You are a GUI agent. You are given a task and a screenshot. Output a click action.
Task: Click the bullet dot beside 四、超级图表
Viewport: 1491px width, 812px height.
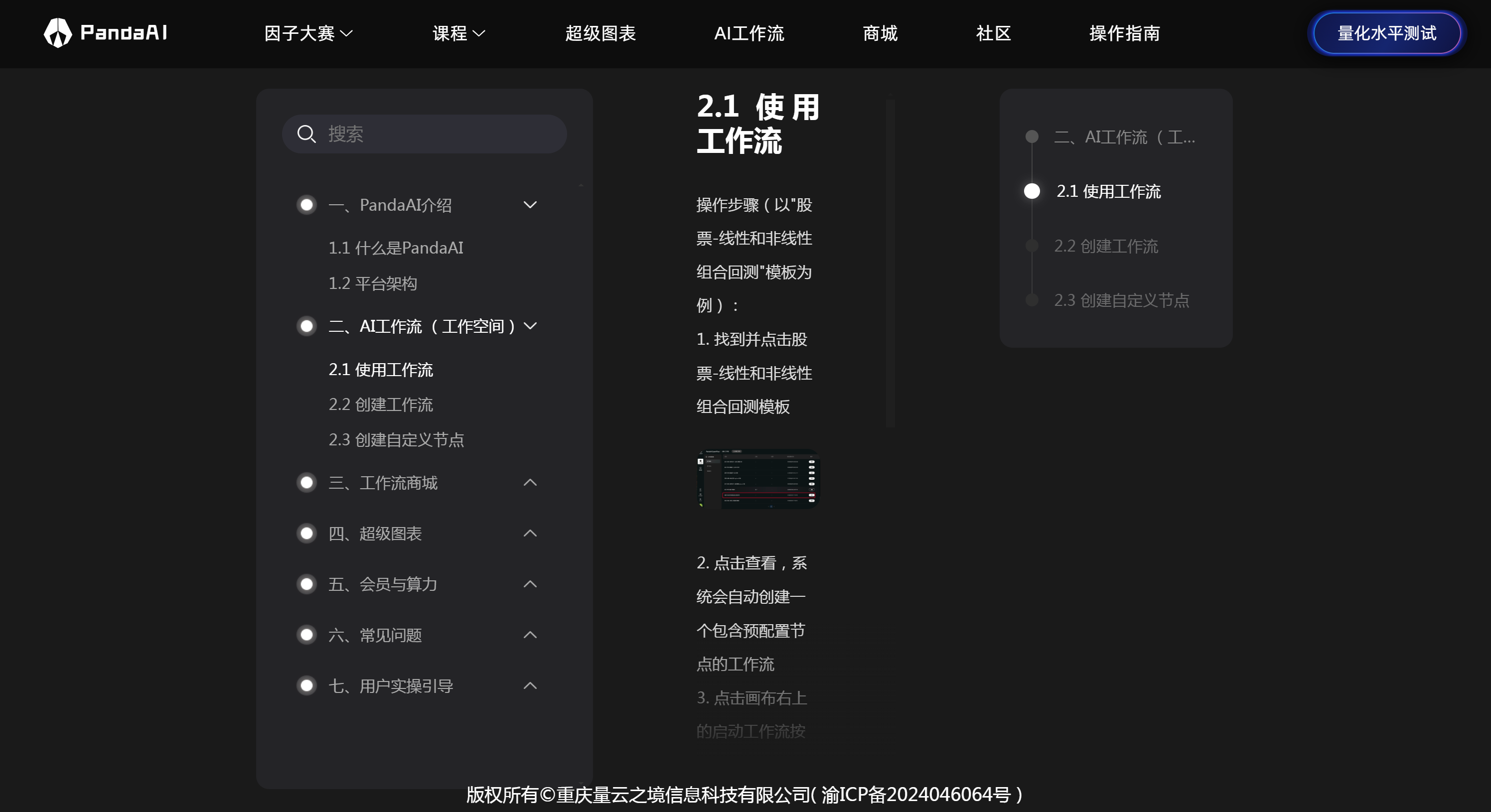(x=307, y=534)
